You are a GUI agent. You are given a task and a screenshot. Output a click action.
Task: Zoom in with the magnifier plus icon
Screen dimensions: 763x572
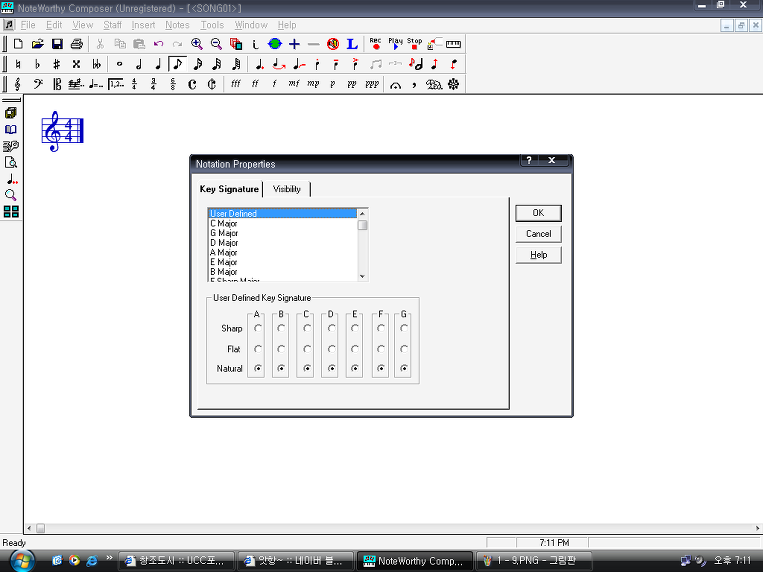[197, 44]
